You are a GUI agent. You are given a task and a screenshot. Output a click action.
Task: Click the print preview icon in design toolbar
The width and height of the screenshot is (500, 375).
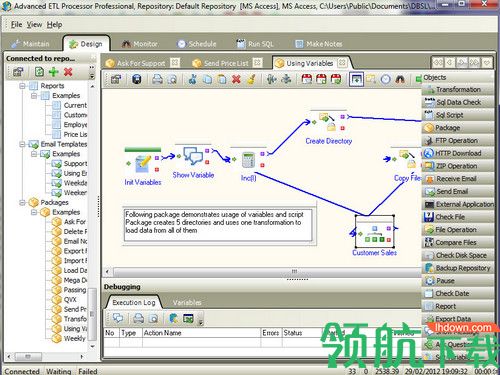point(172,79)
